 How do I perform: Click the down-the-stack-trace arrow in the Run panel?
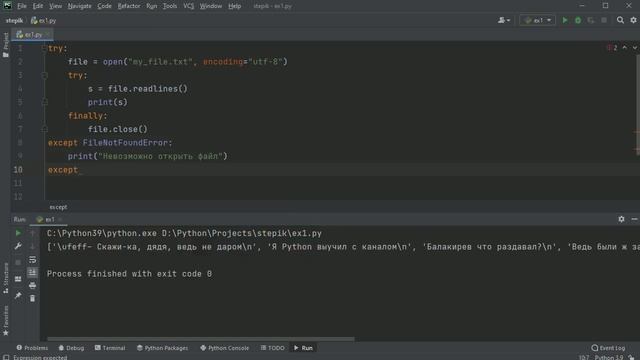click(33, 246)
